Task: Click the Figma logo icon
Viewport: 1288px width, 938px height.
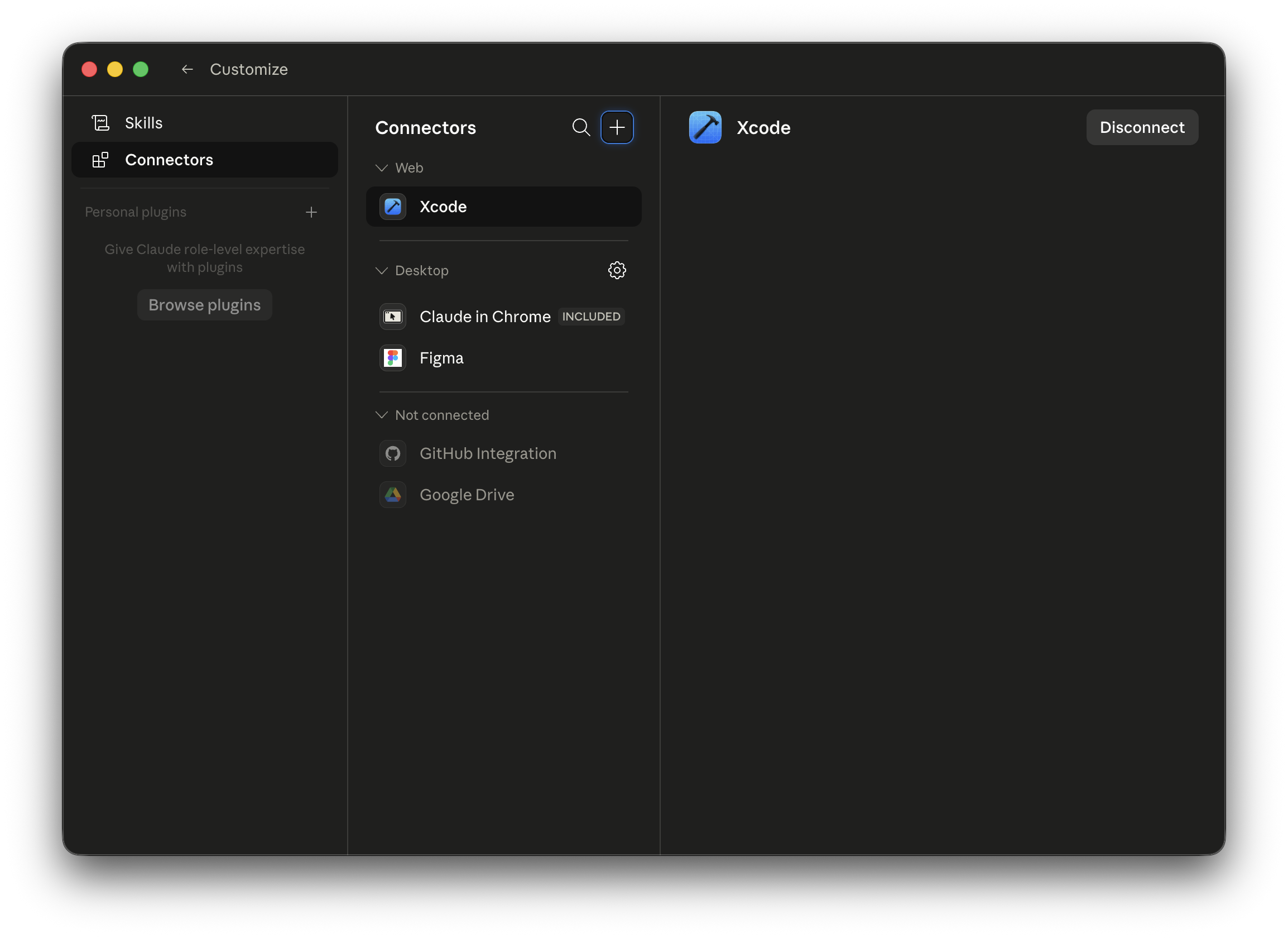Action: coord(393,358)
